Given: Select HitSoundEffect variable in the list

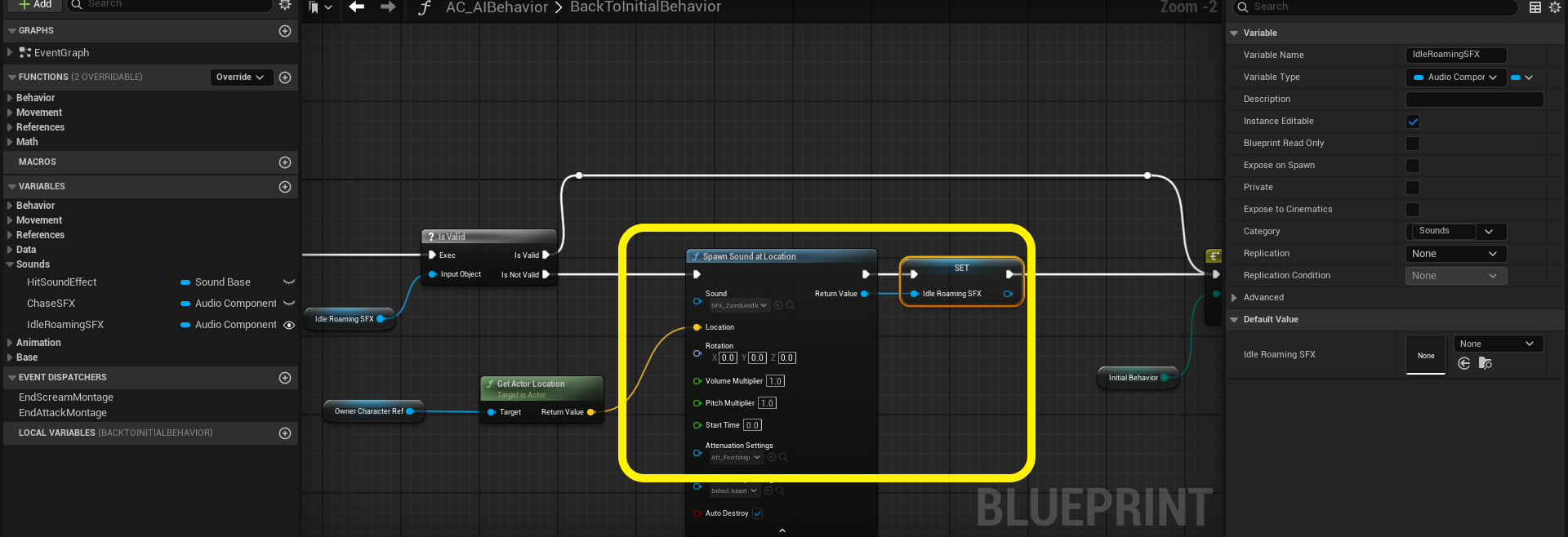Looking at the screenshot, I should tap(62, 282).
